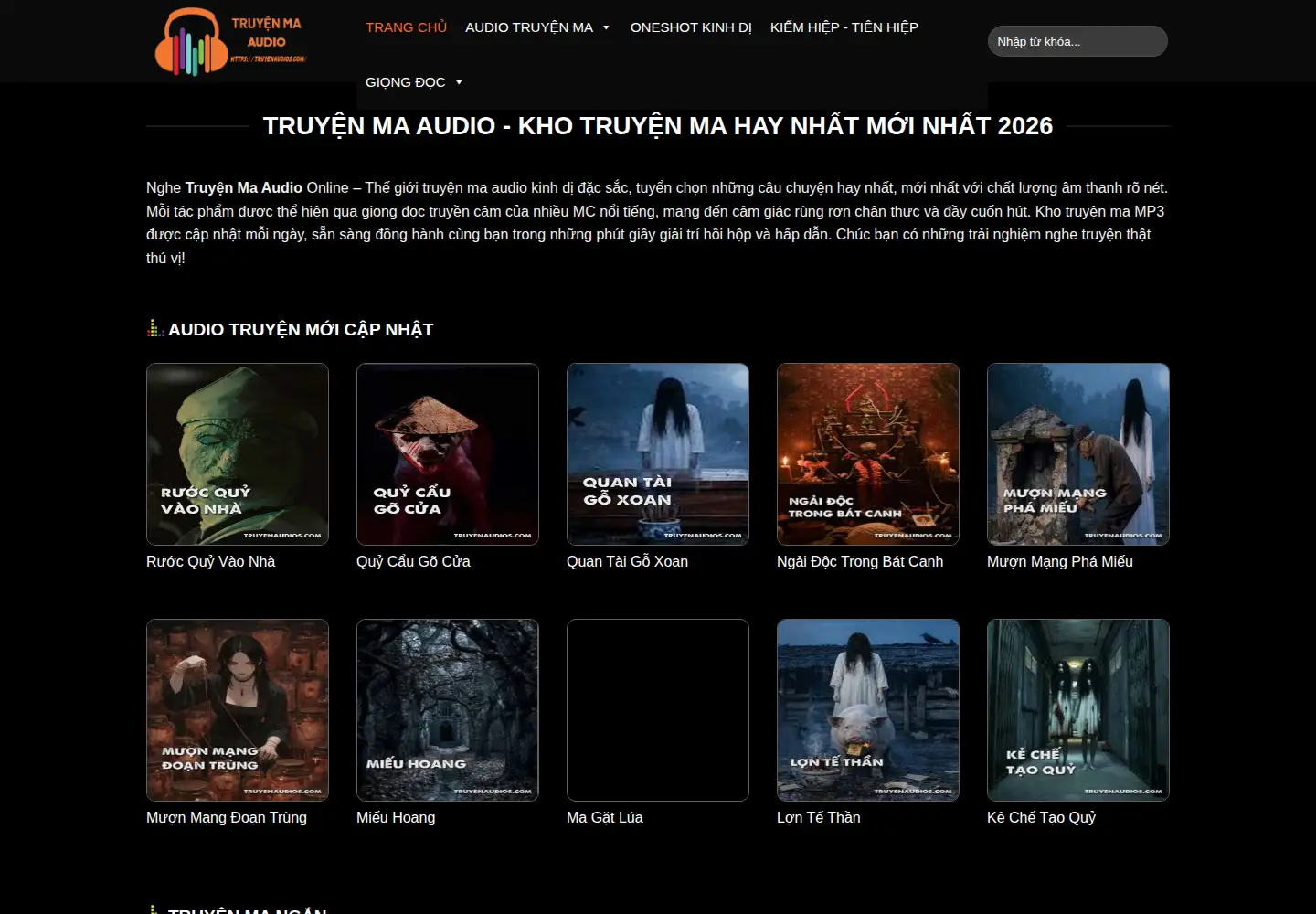
Task: Click the Quan Tài Gỗ Xoan title link
Action: [627, 561]
